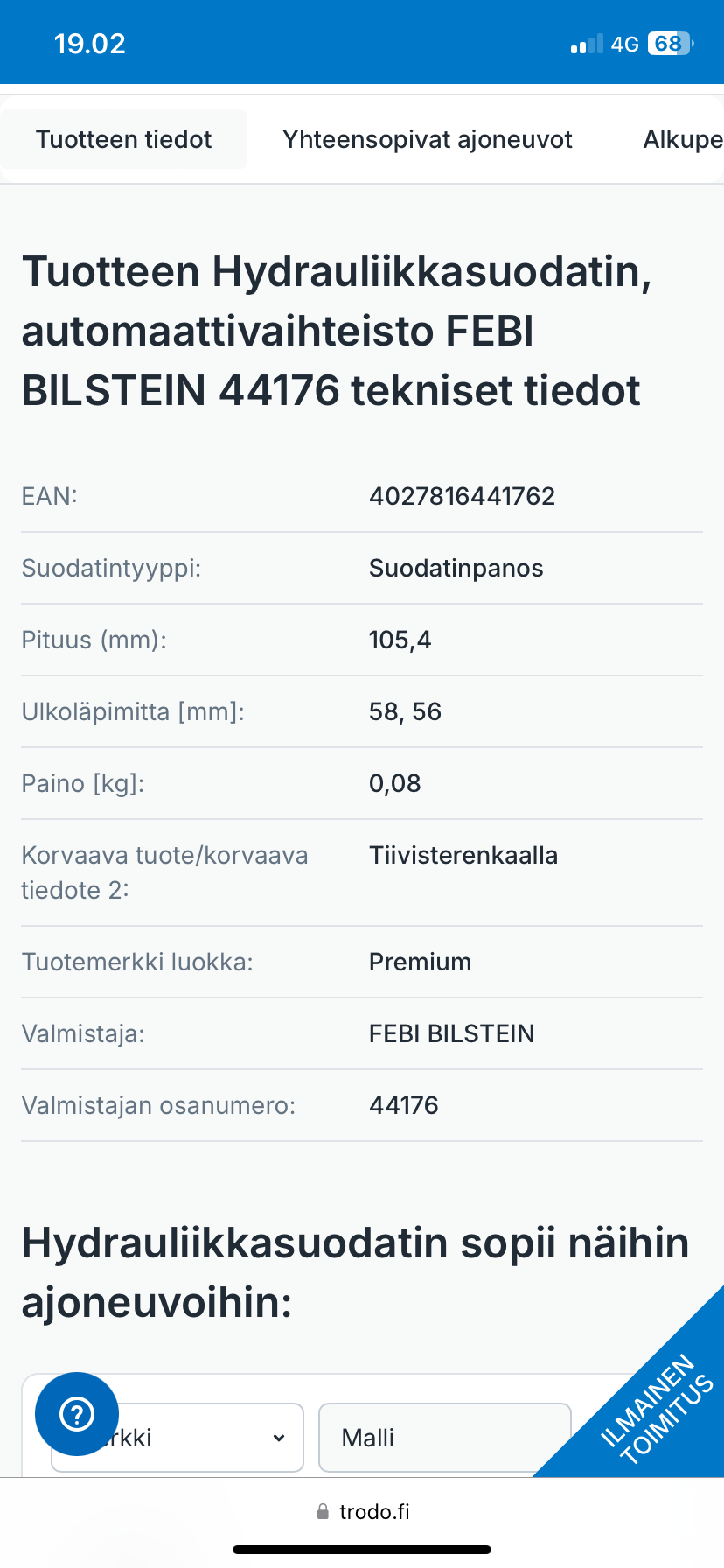Tap the Premium brand class value
724x1568 pixels.
(x=421, y=962)
